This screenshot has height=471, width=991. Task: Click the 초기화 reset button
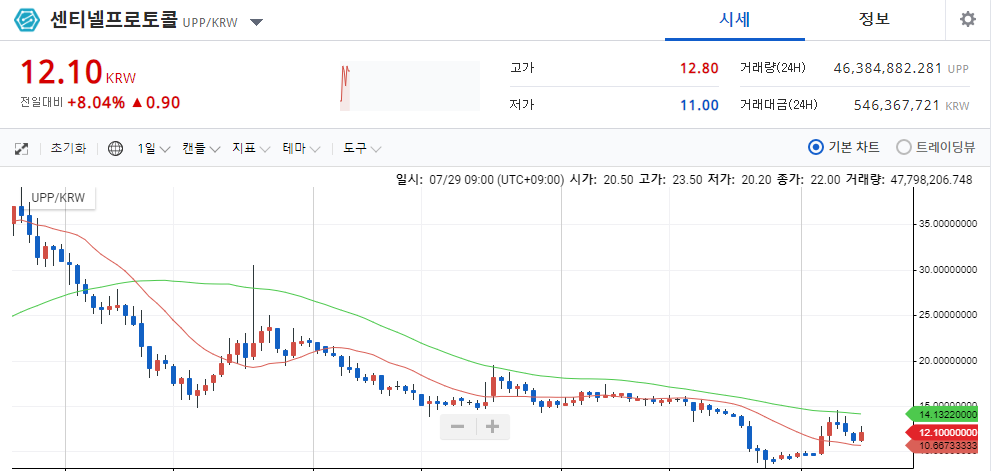68,149
